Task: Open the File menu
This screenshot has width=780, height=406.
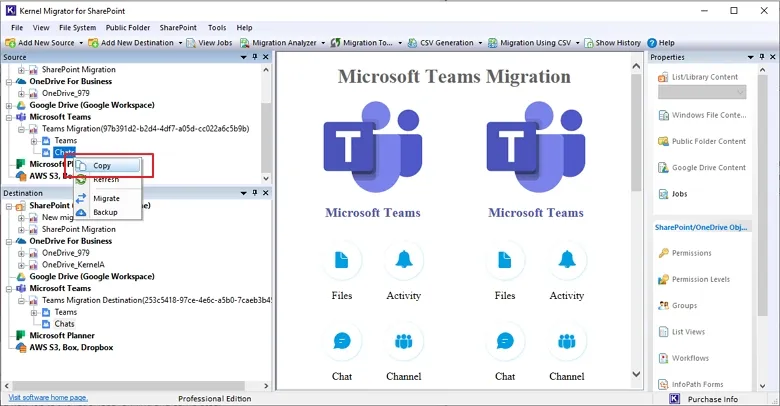Action: pyautogui.click(x=17, y=27)
